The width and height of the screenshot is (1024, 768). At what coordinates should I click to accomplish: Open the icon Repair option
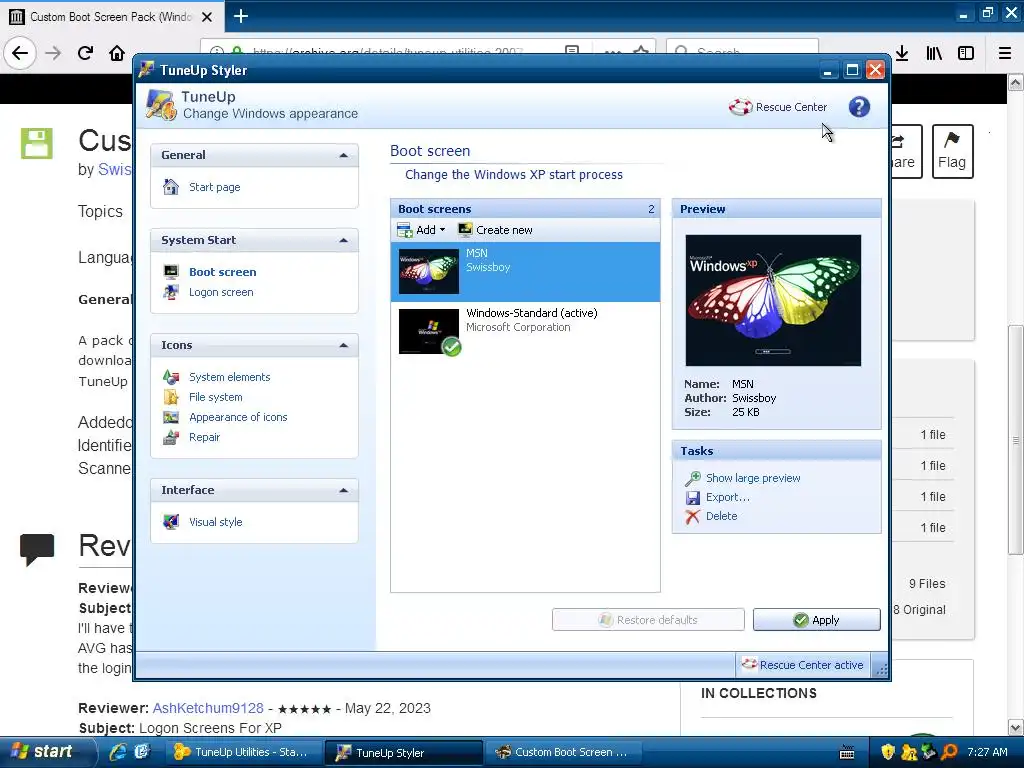[204, 437]
